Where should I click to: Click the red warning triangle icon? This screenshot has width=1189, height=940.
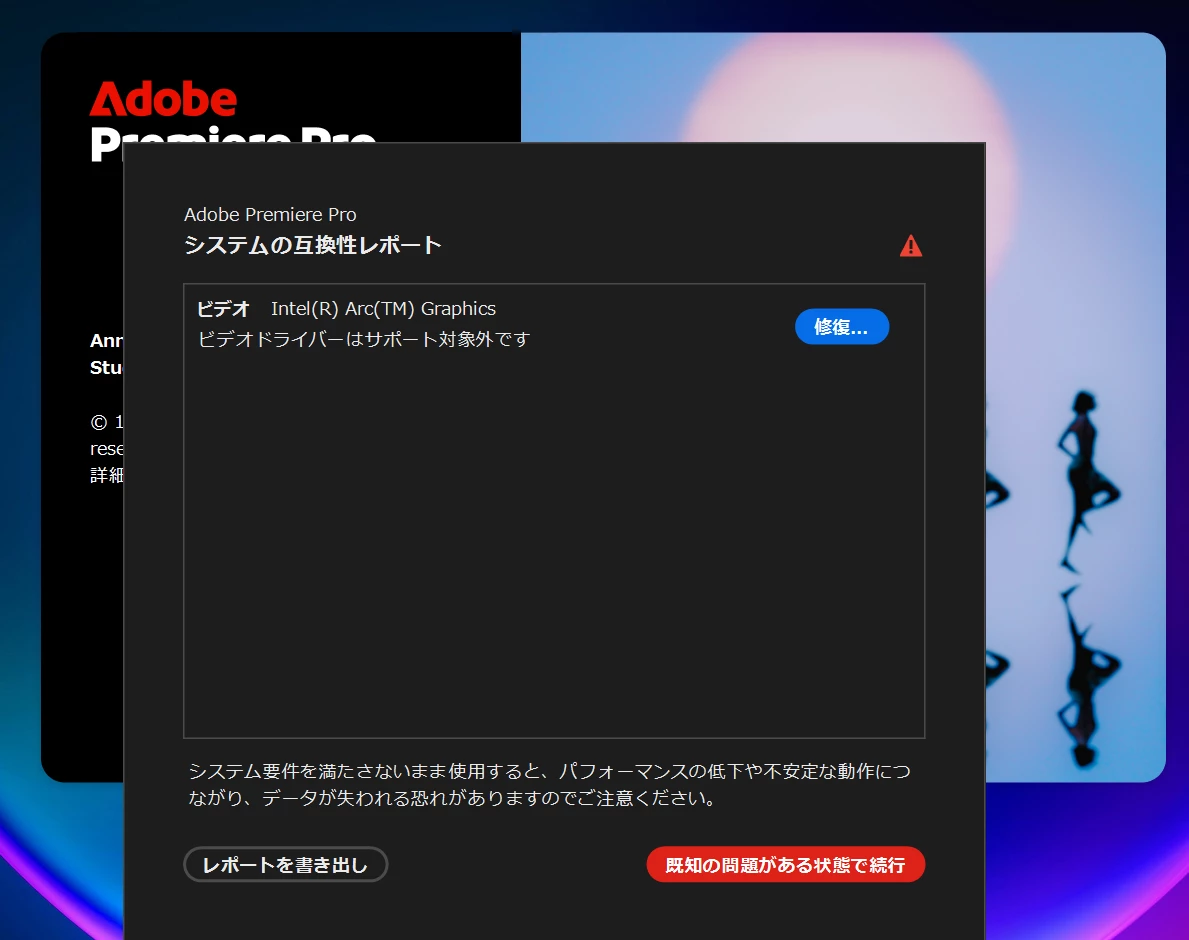click(911, 246)
